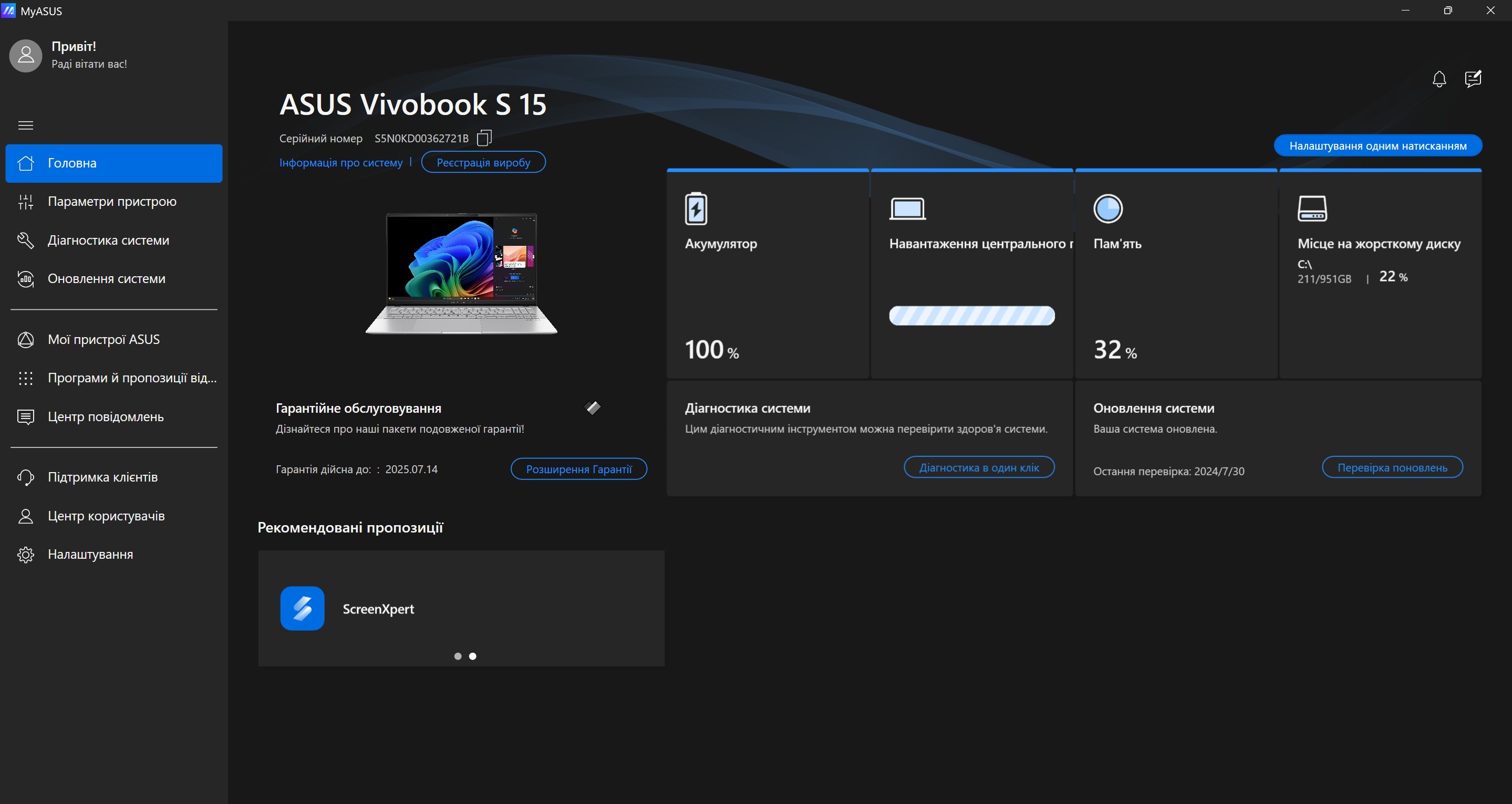Click Розширення Гарантії button
The width and height of the screenshot is (1512, 804).
(579, 469)
